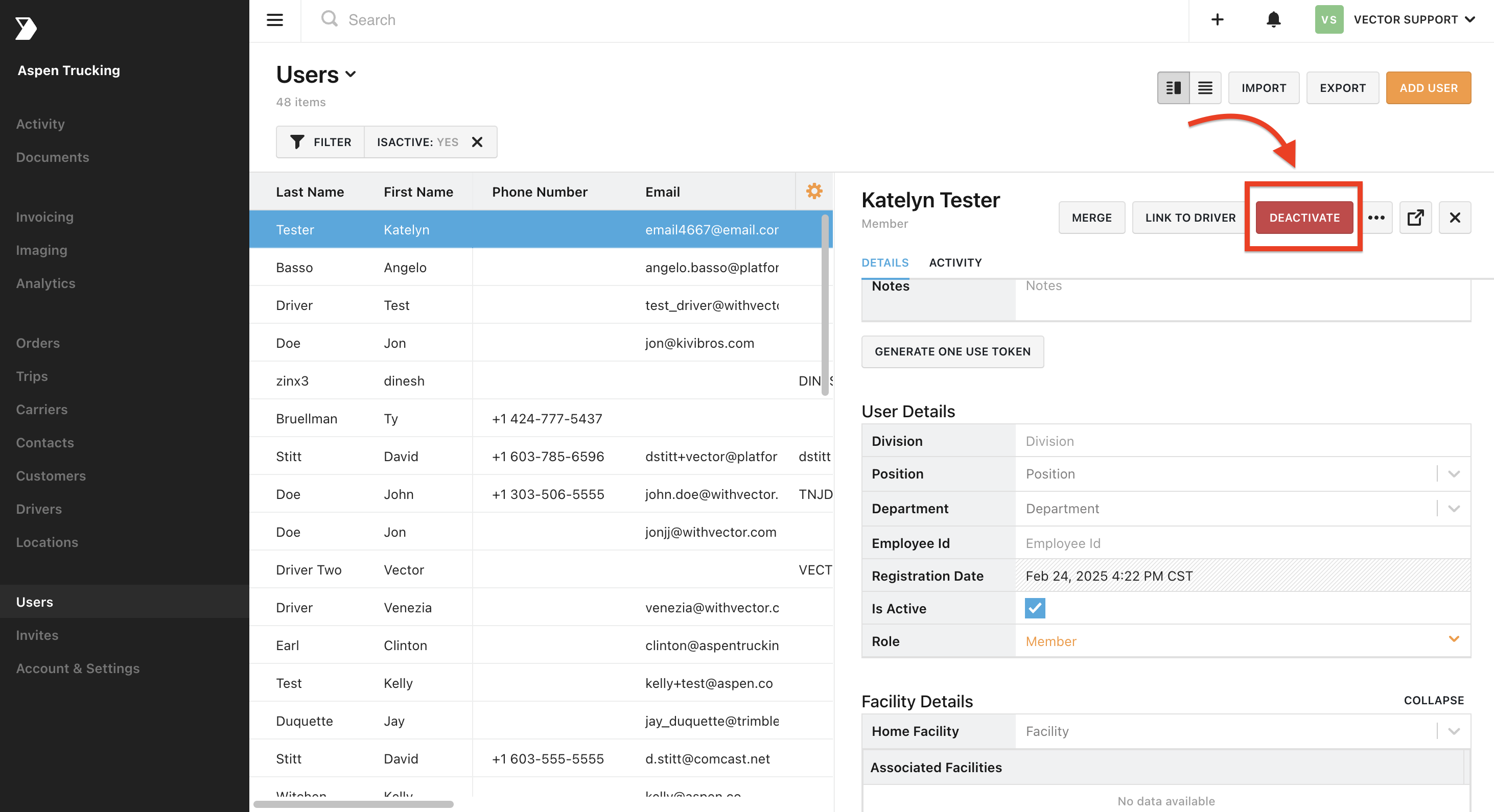Click the Notes text field
Screen dimensions: 1494x812
(1242, 299)
